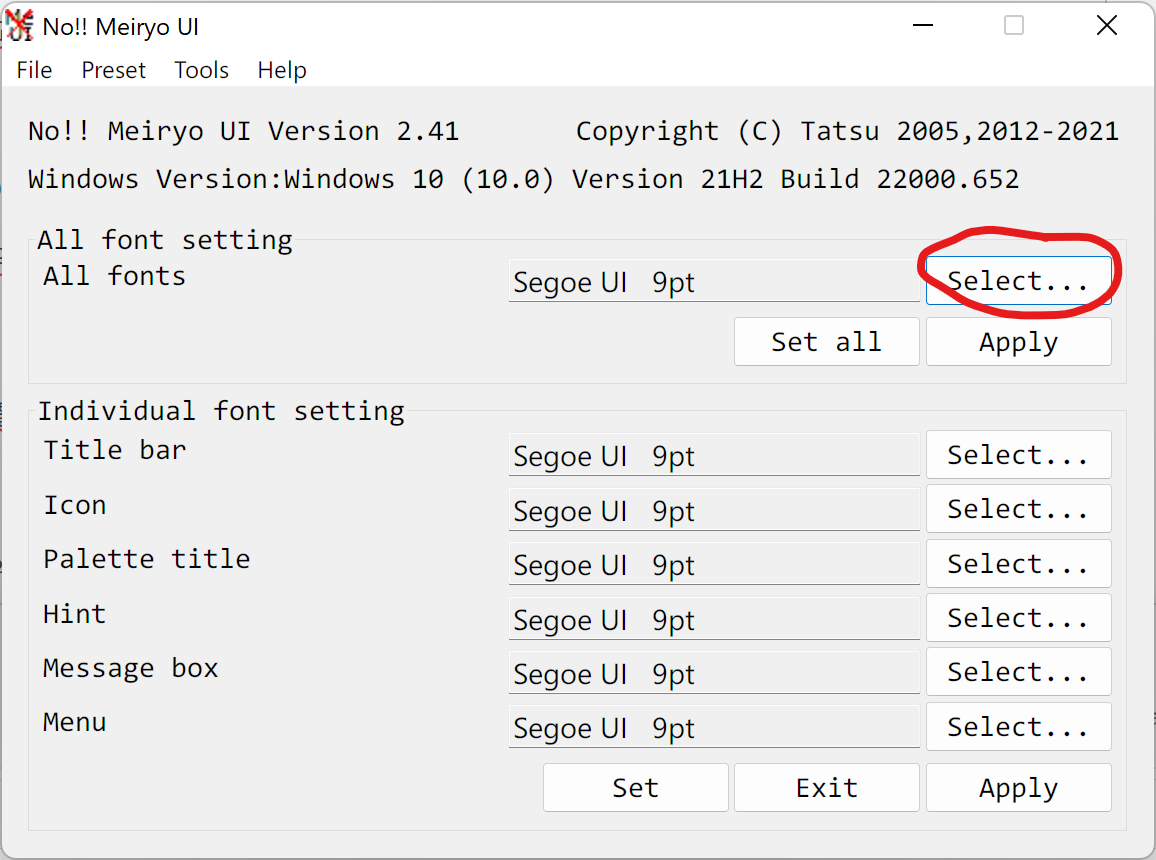This screenshot has height=860, width=1156.
Task: Click the 'Windows Version:Windows 10' text line
Action: click(x=523, y=179)
